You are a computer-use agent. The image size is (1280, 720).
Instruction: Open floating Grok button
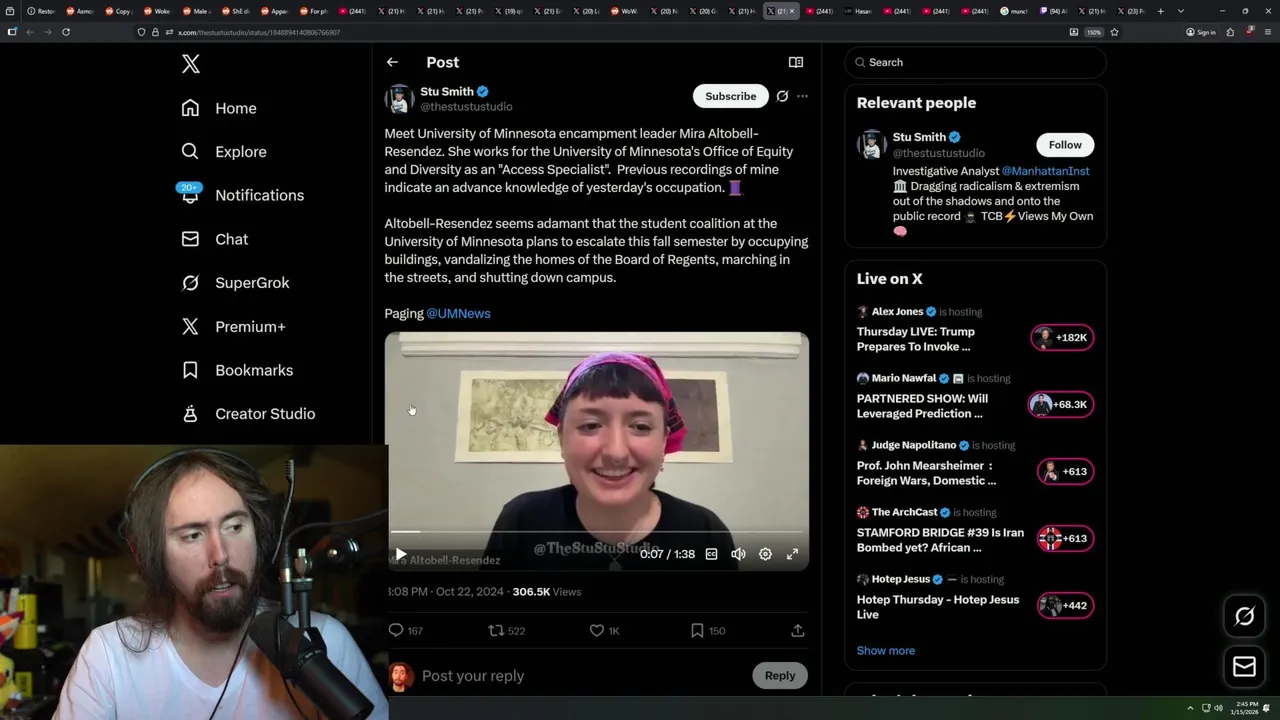(x=1244, y=616)
